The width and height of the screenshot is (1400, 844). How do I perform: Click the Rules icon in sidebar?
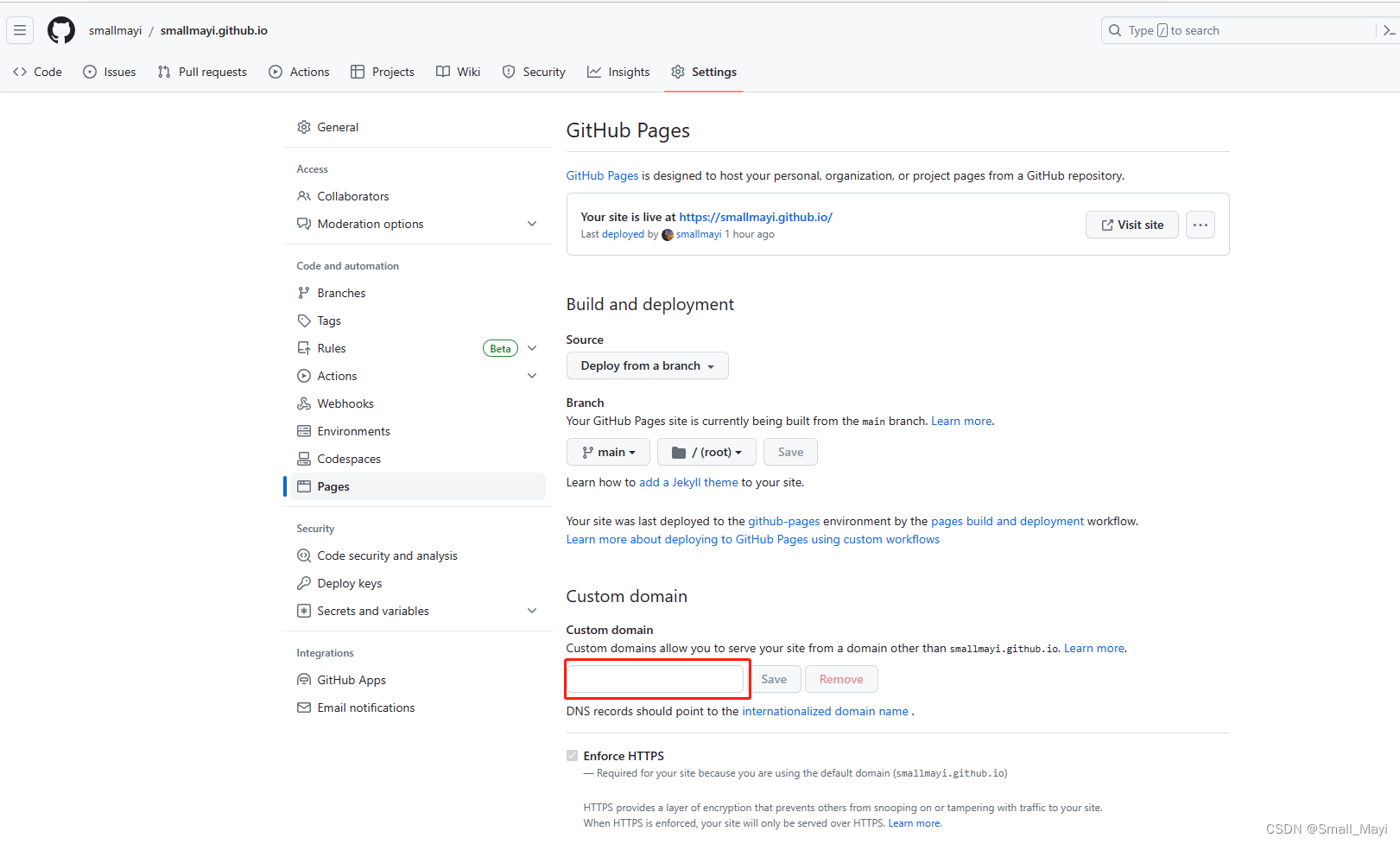(304, 348)
